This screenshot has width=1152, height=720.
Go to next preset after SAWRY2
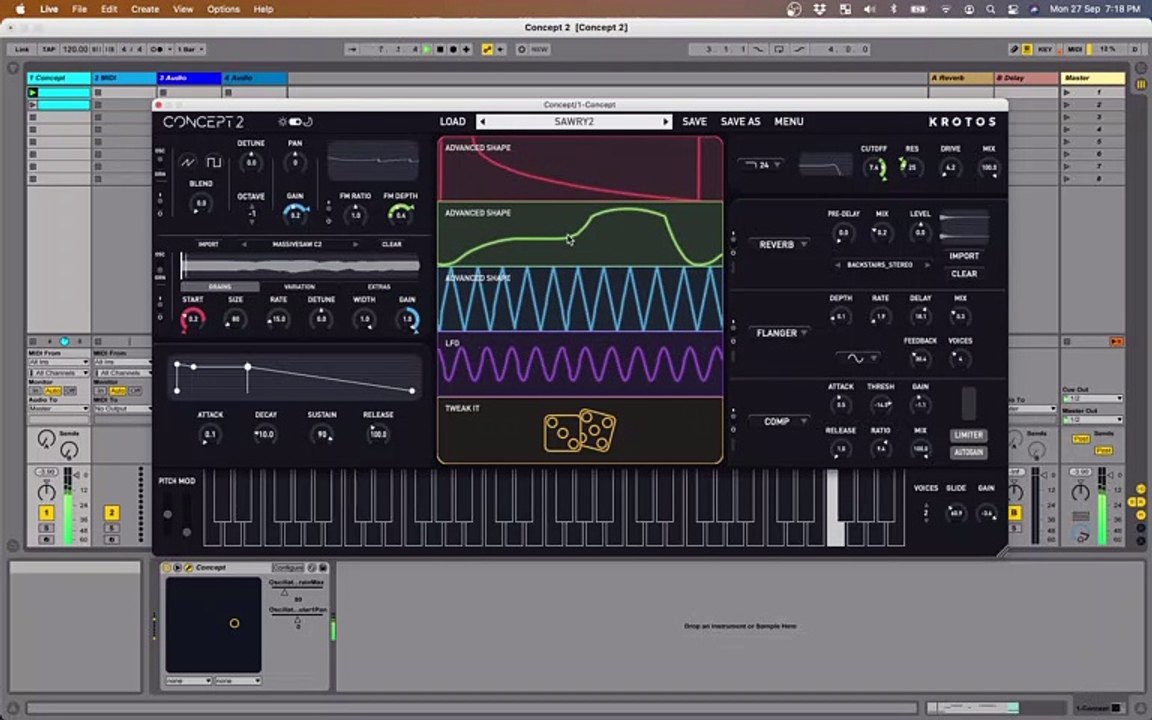point(666,122)
